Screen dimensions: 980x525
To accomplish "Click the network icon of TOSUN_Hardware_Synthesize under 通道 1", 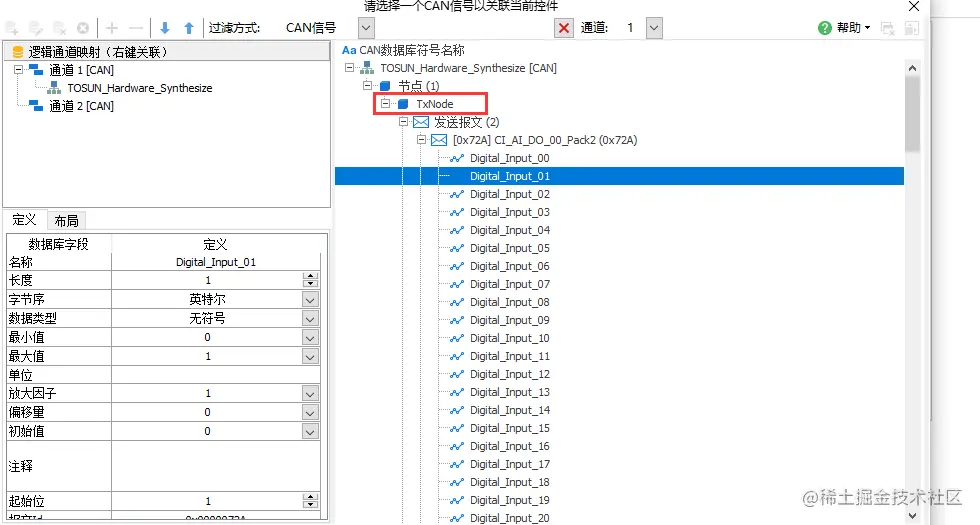I will coord(54,88).
